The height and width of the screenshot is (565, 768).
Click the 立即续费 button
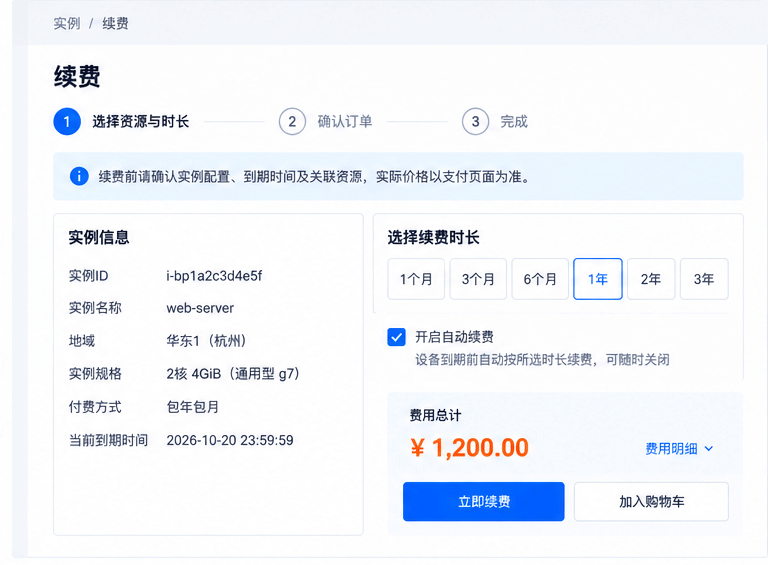[483, 501]
